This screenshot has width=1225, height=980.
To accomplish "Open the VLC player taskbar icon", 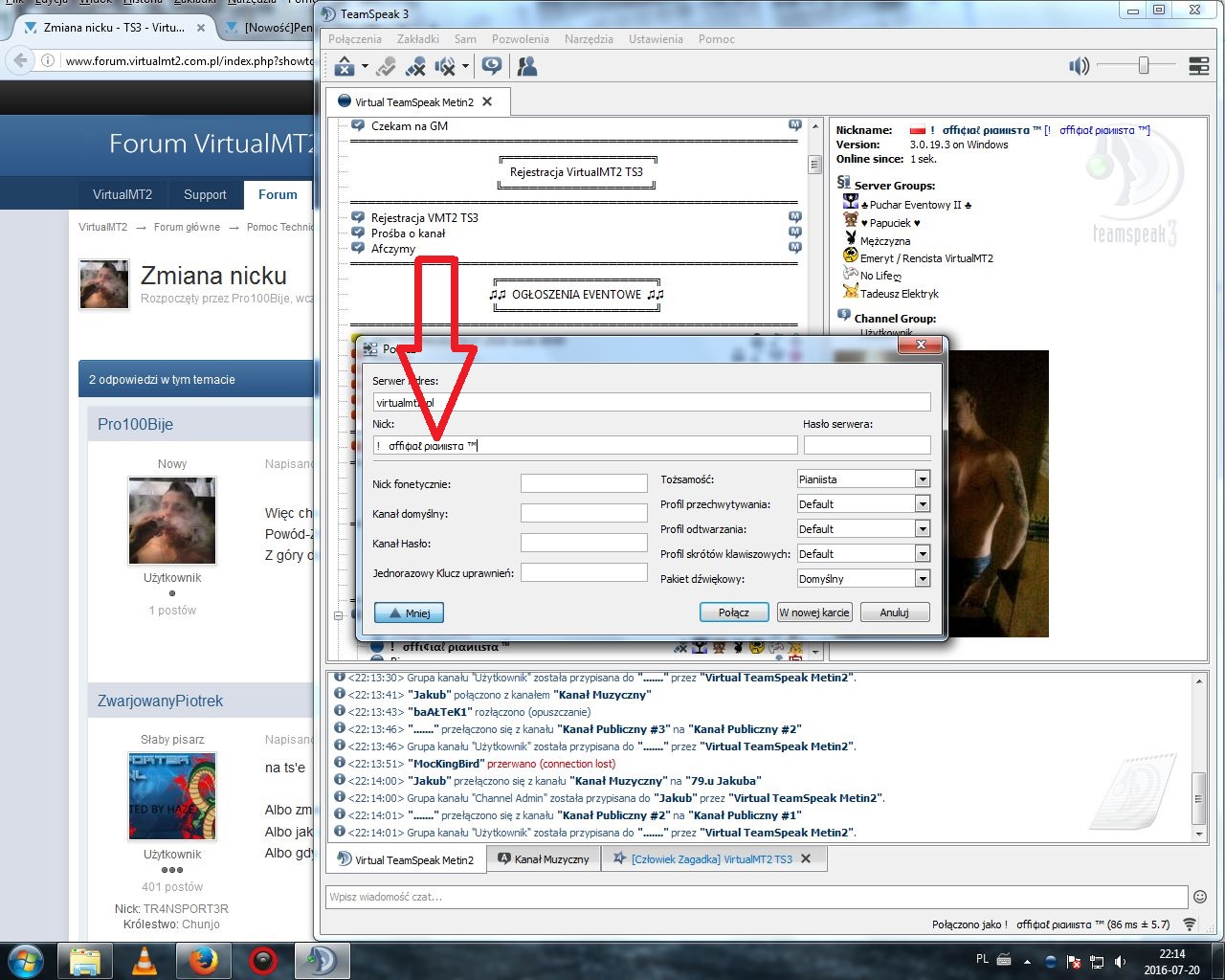I will 144,960.
